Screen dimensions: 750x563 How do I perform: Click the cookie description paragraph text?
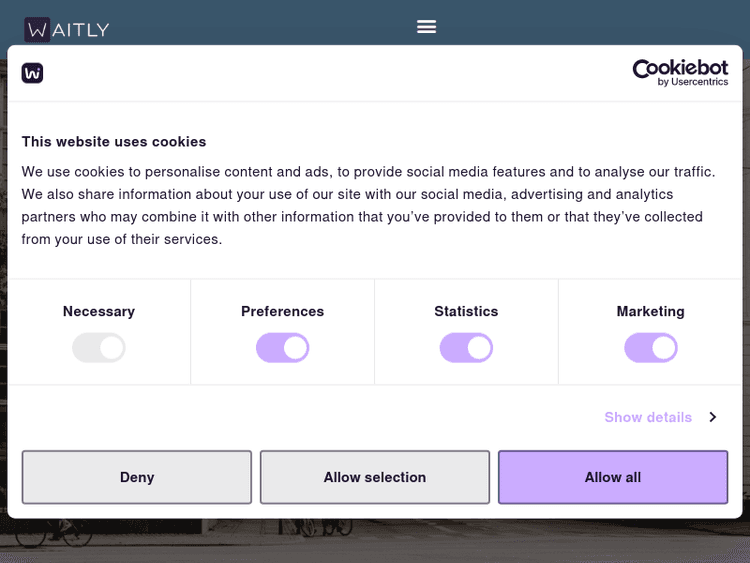tap(369, 205)
